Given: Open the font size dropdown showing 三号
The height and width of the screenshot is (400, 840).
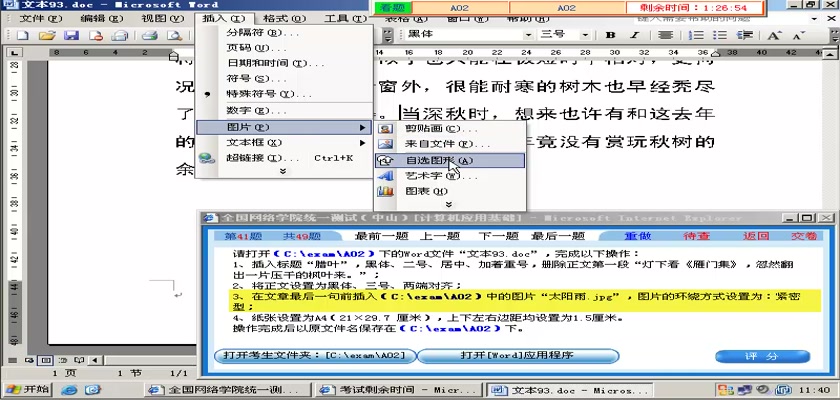Looking at the screenshot, I should click(585, 35).
